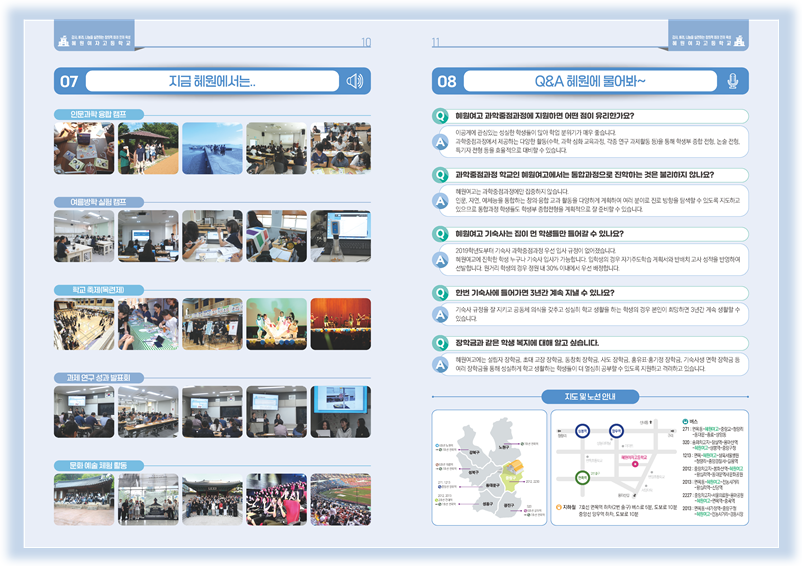
Task: Select the 문화 예술 체험 활동 label
Action: point(98,465)
